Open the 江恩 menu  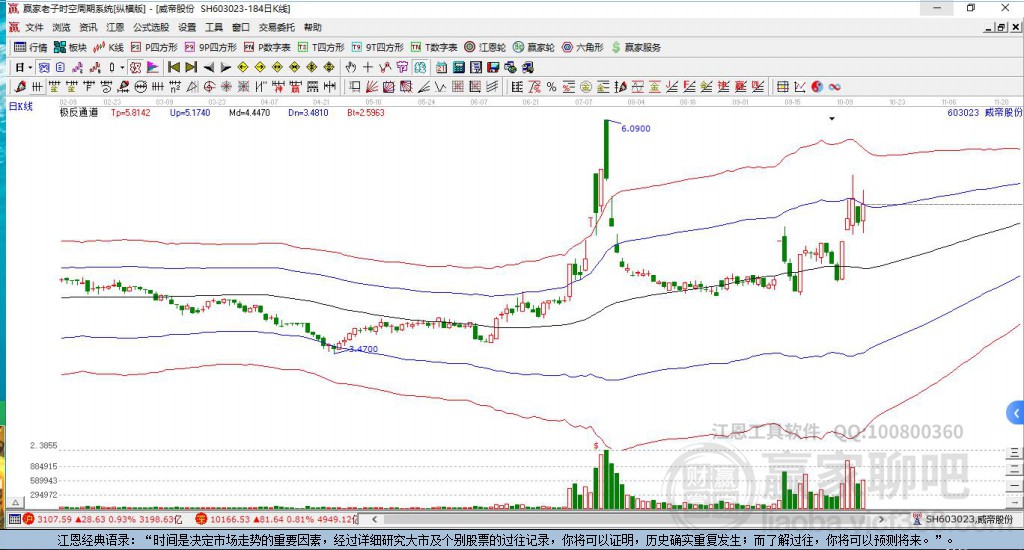pos(115,27)
